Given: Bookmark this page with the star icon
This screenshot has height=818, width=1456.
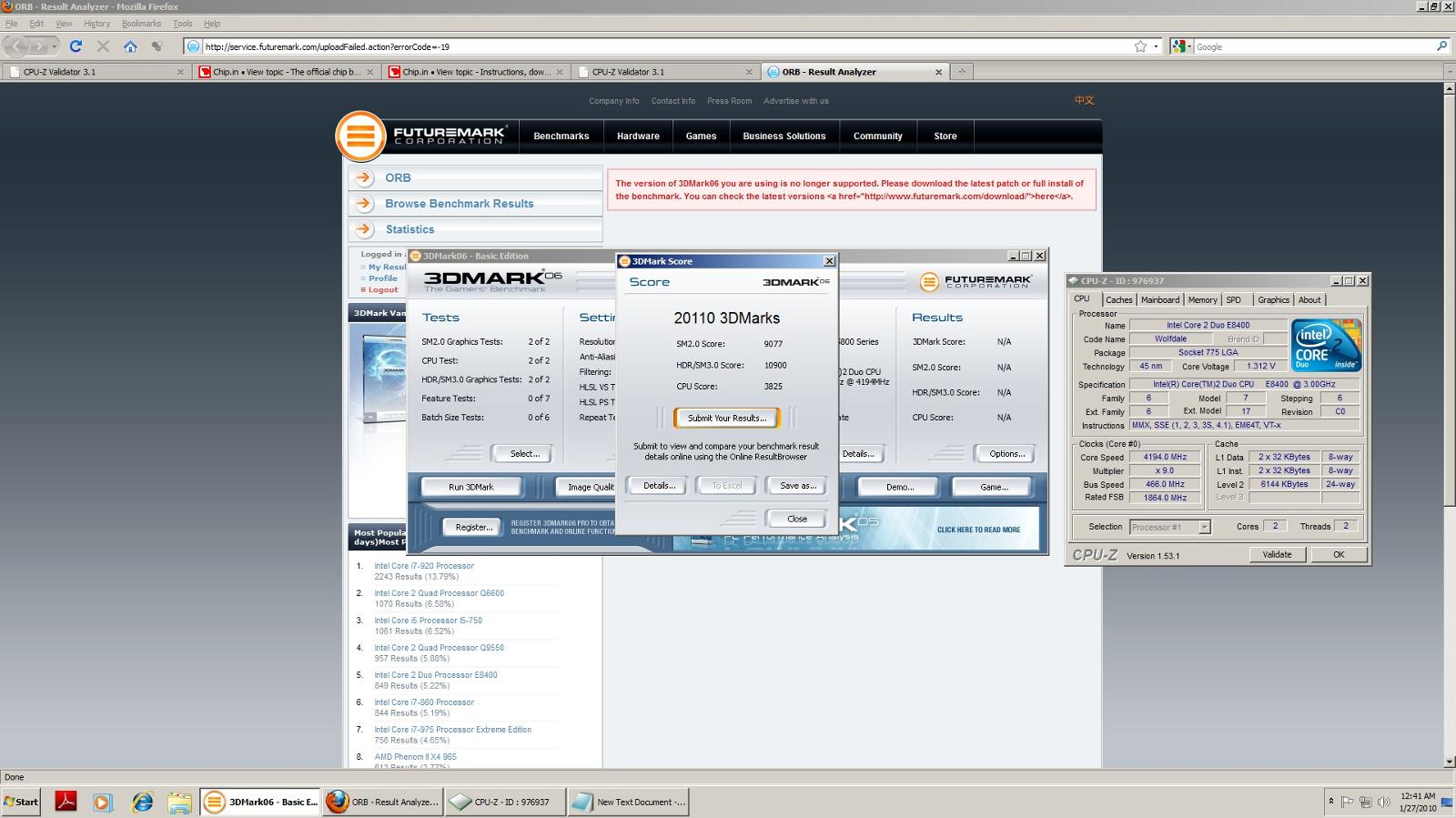Looking at the screenshot, I should coord(1140,46).
